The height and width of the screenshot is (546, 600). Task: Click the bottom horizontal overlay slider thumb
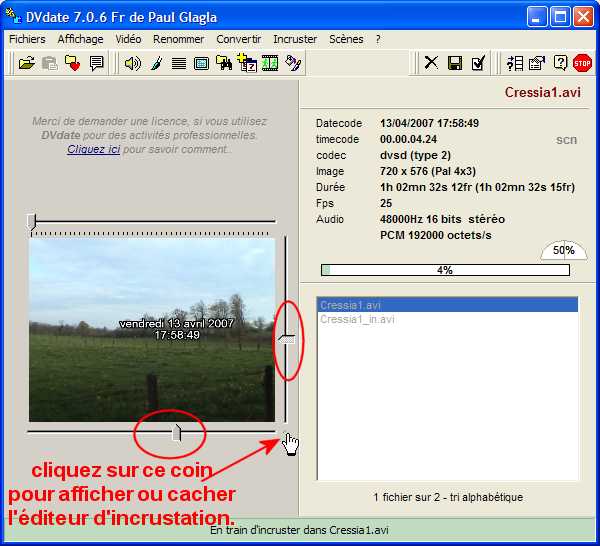coord(176,433)
